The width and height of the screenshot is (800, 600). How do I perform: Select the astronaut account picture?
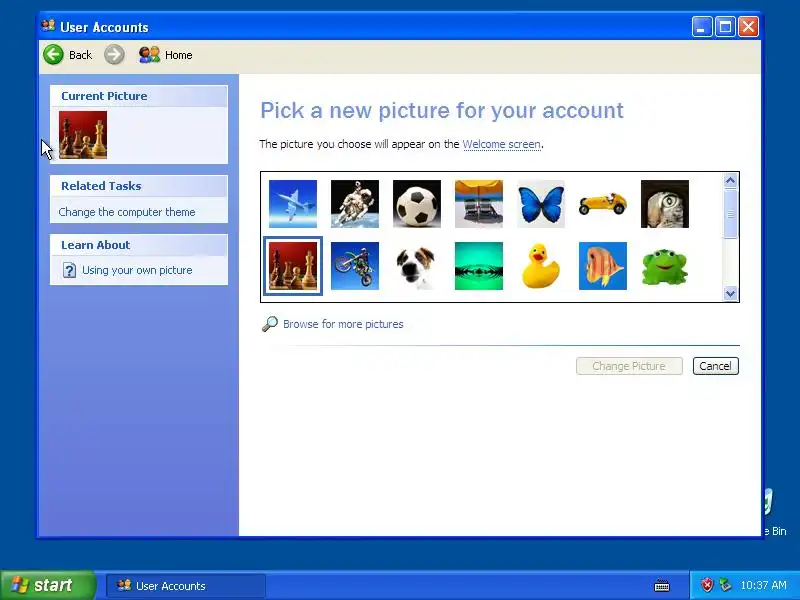click(x=355, y=204)
